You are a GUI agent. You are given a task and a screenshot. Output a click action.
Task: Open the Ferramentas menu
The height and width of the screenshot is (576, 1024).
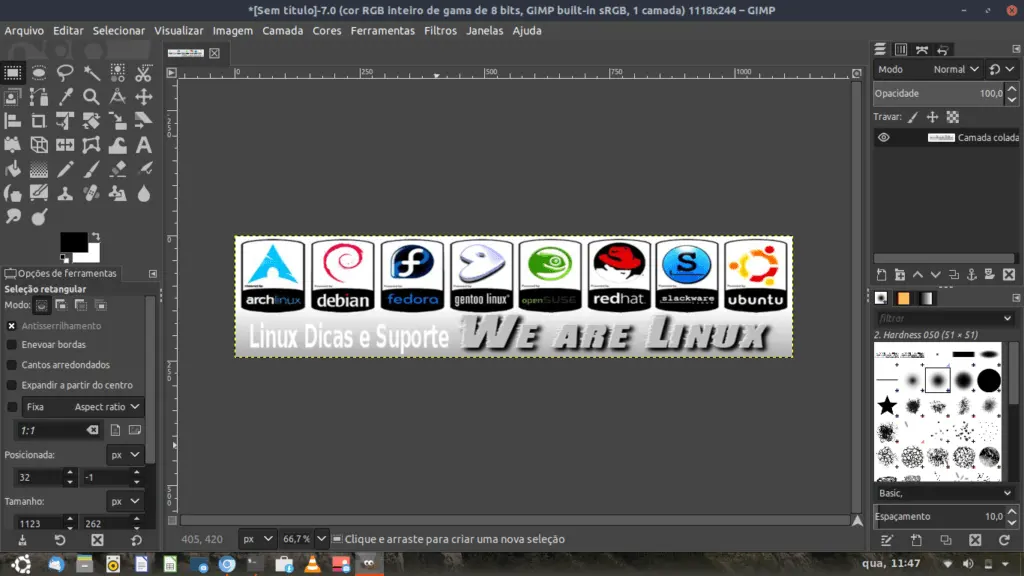coord(383,31)
